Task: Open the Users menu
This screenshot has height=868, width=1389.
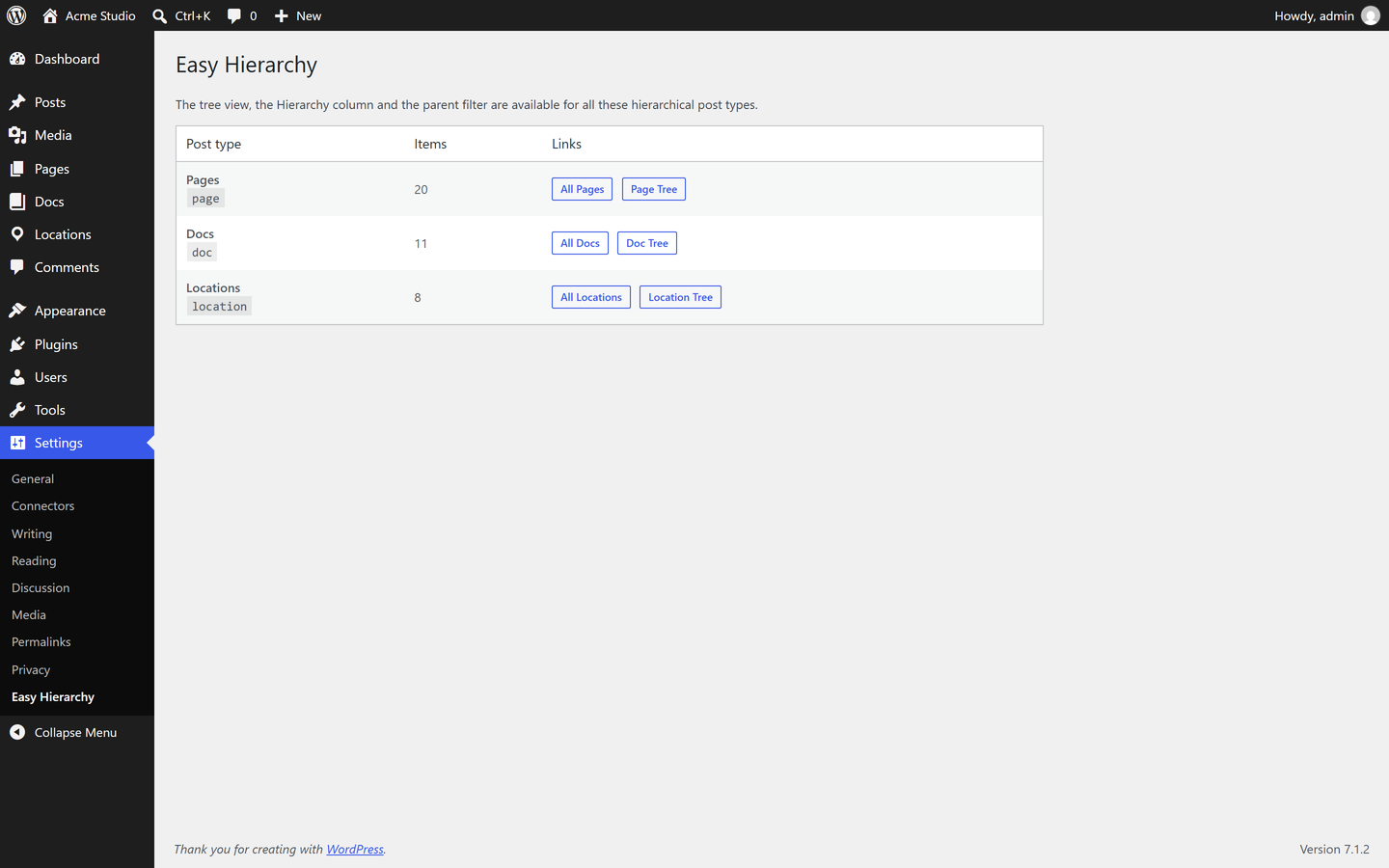Action: [77, 377]
